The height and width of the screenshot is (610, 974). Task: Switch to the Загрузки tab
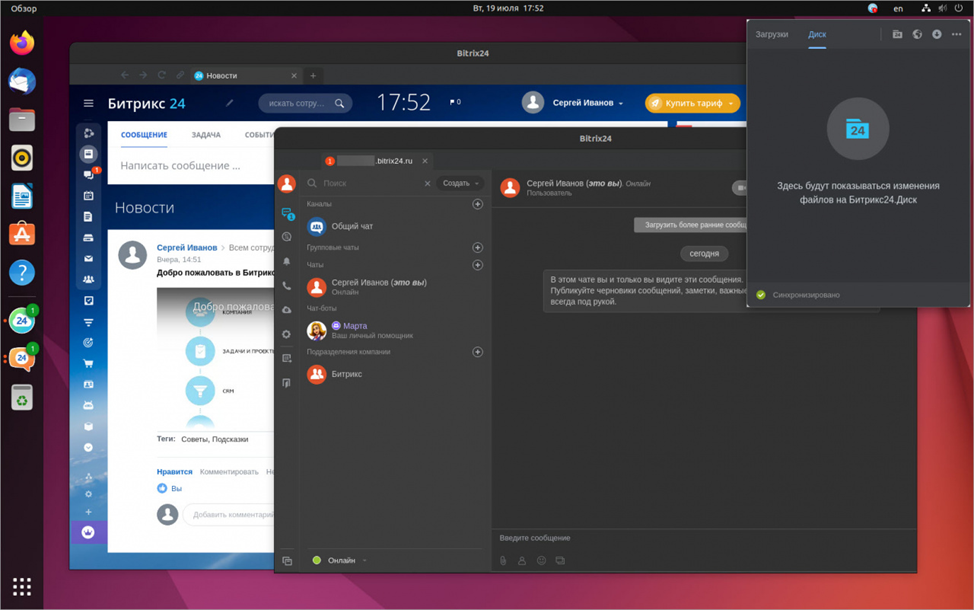pyautogui.click(x=771, y=34)
